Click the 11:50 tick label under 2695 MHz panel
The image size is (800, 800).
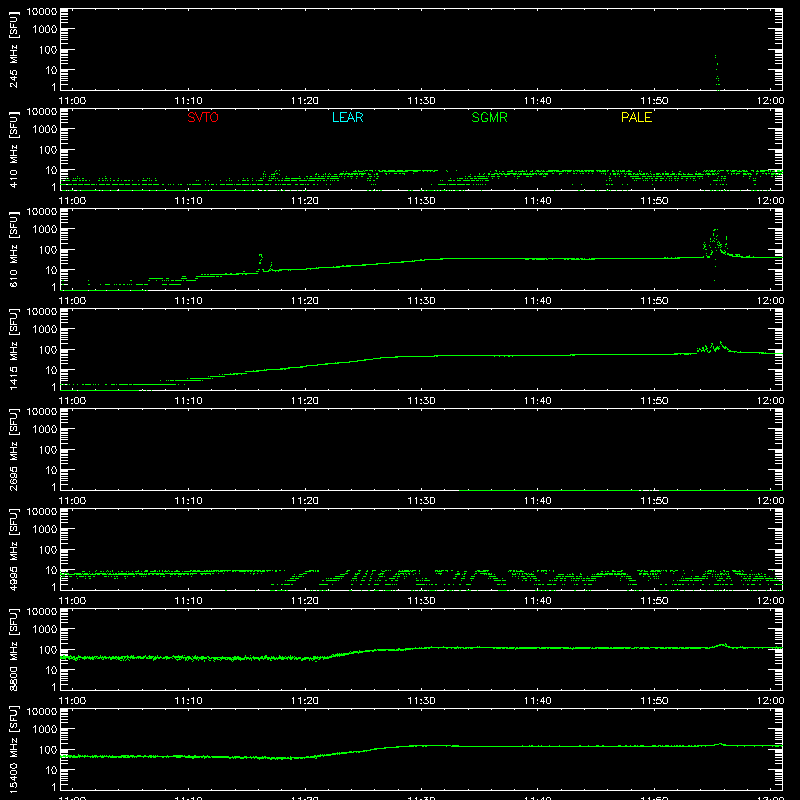pos(654,501)
